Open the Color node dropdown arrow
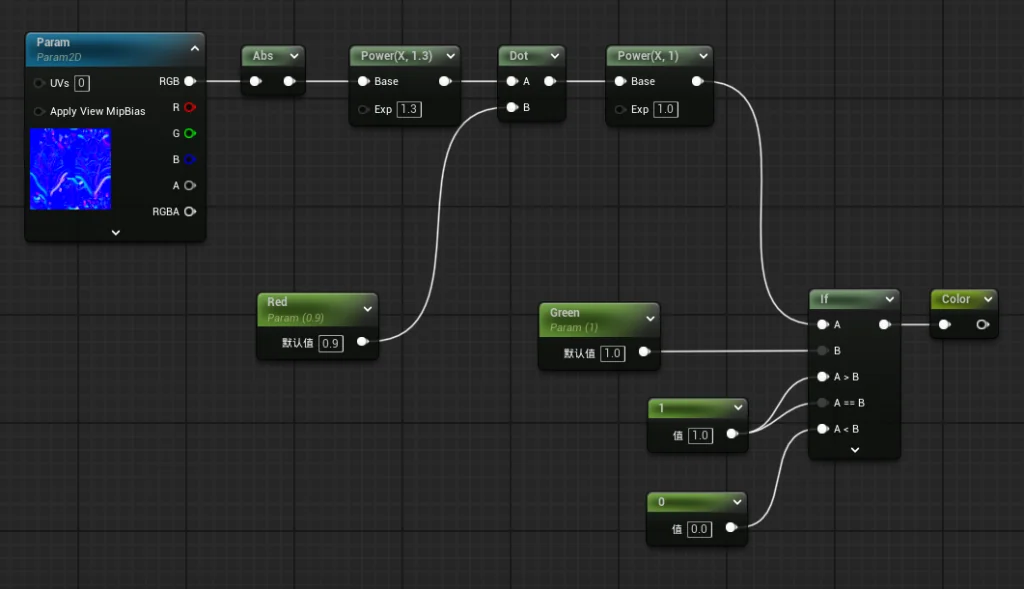Viewport: 1024px width, 589px height. pyautogui.click(x=988, y=299)
